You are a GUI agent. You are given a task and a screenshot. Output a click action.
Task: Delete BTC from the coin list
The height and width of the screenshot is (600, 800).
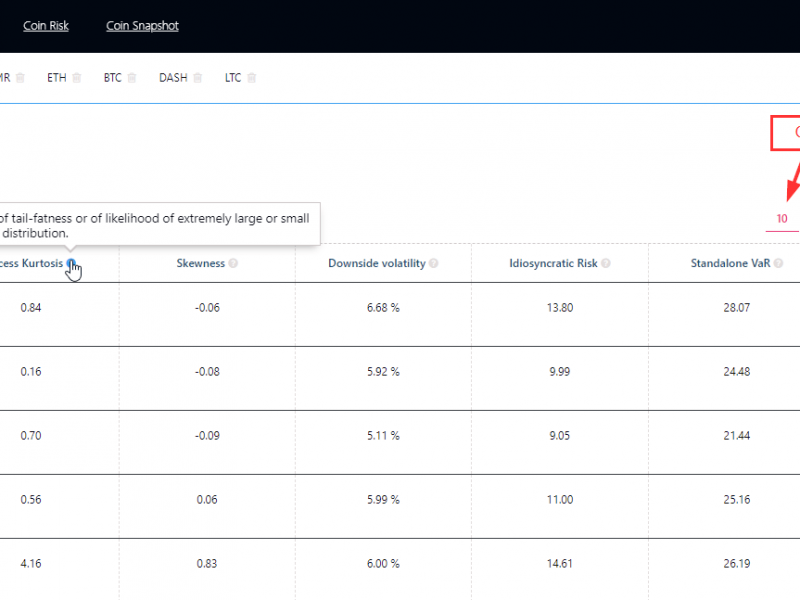coord(132,78)
